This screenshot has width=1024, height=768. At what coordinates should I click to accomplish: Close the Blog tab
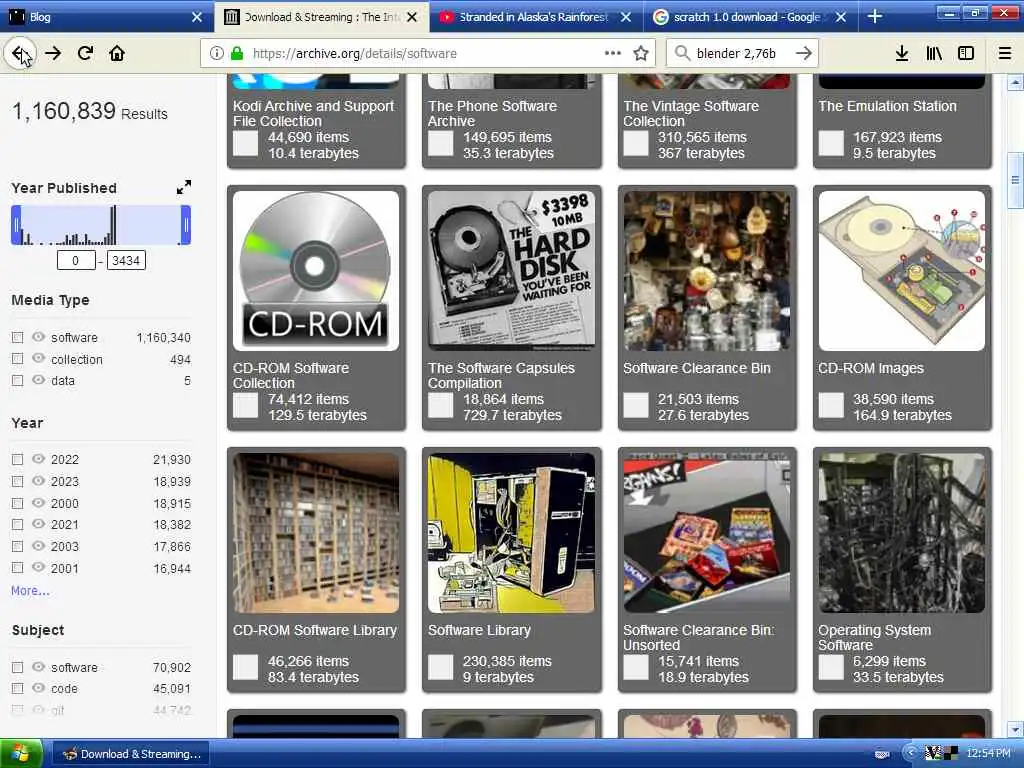(197, 17)
